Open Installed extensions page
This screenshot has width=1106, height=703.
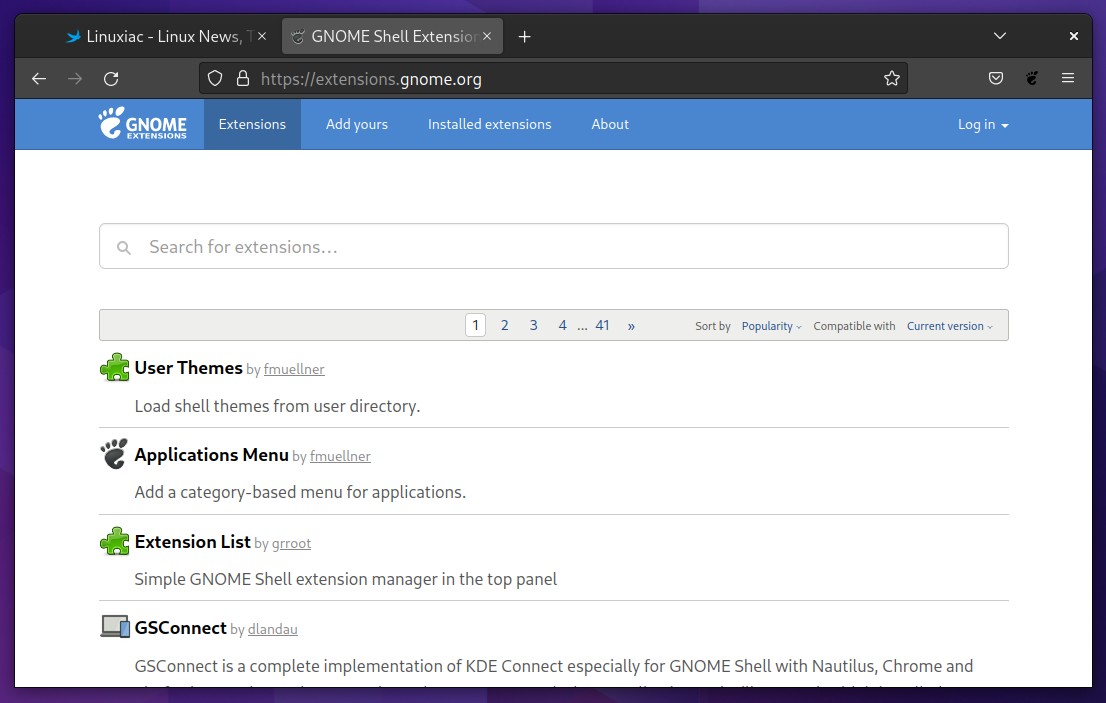point(490,124)
